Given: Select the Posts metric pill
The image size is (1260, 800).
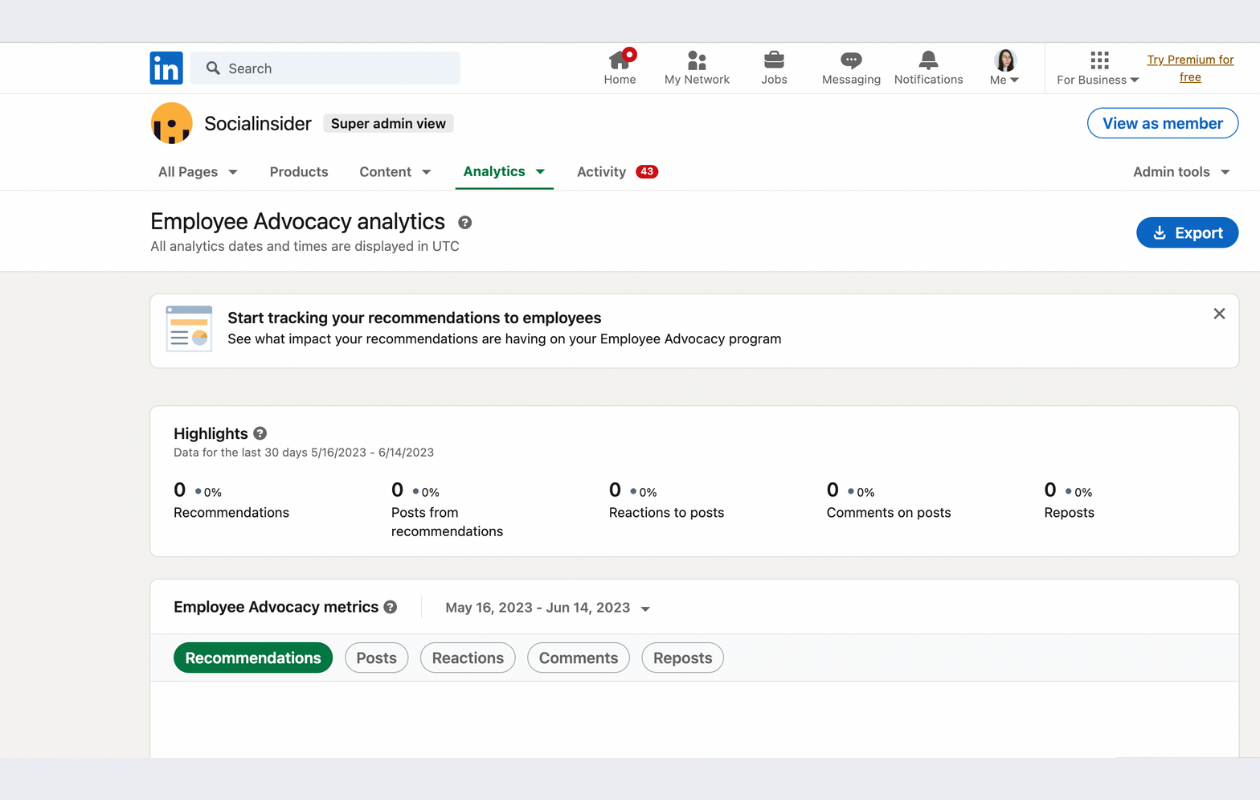Looking at the screenshot, I should pos(377,658).
